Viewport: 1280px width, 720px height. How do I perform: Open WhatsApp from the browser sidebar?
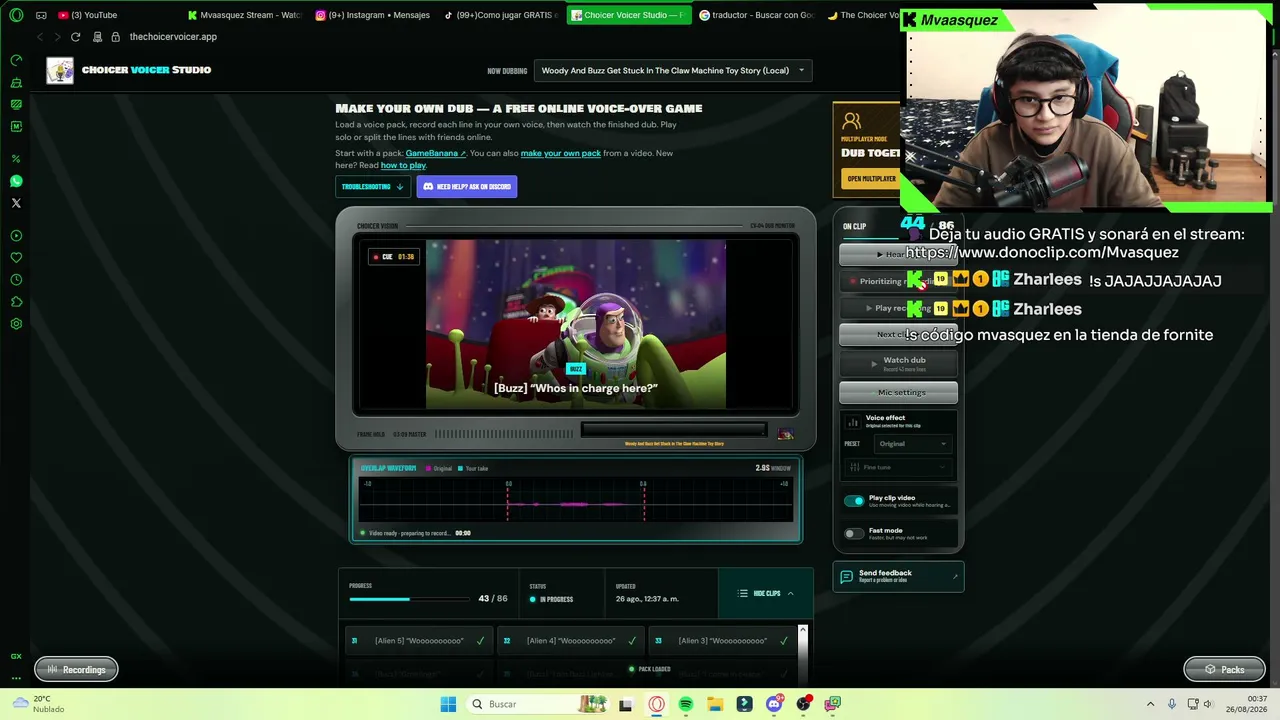click(16, 181)
